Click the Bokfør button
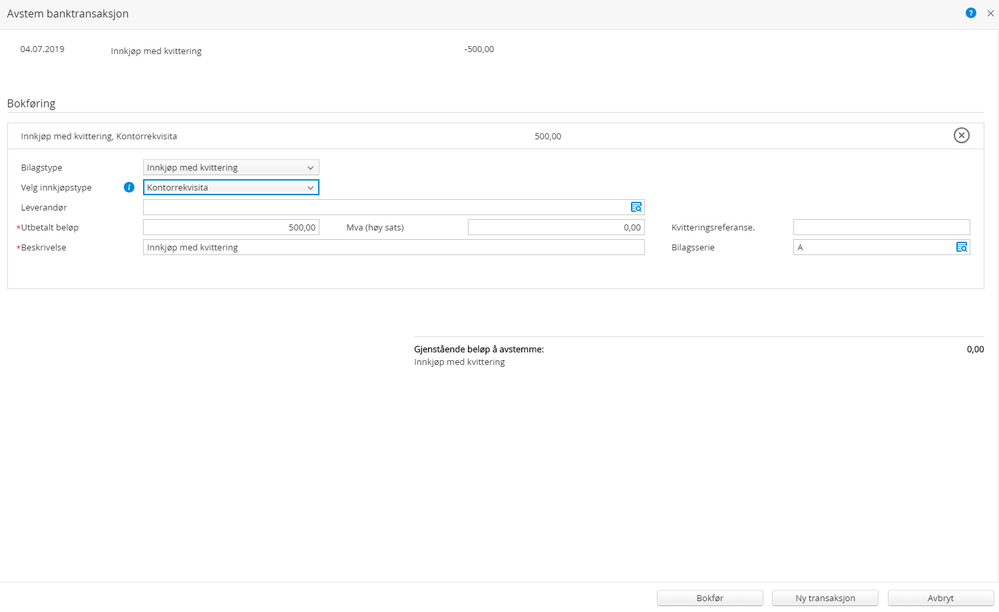Screen dimensions: 999x612 coord(710,598)
